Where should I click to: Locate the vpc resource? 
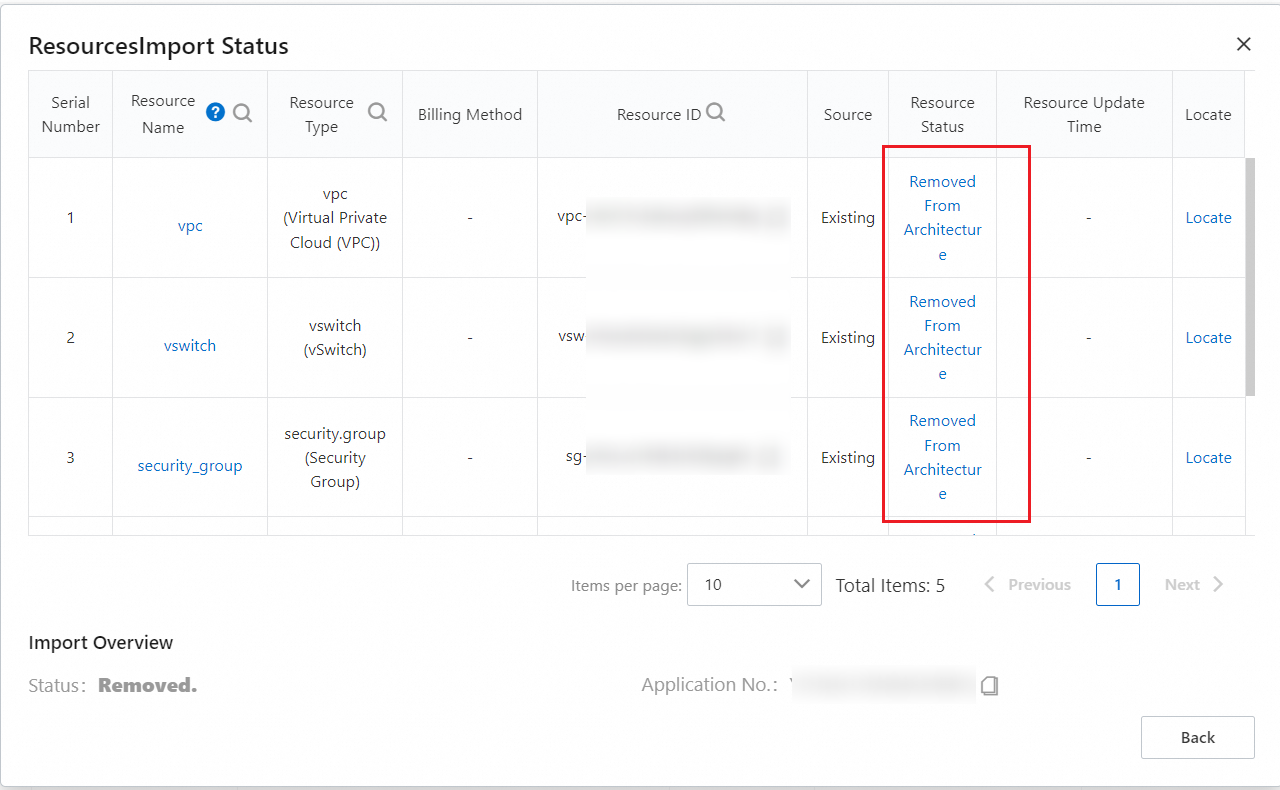click(1208, 218)
